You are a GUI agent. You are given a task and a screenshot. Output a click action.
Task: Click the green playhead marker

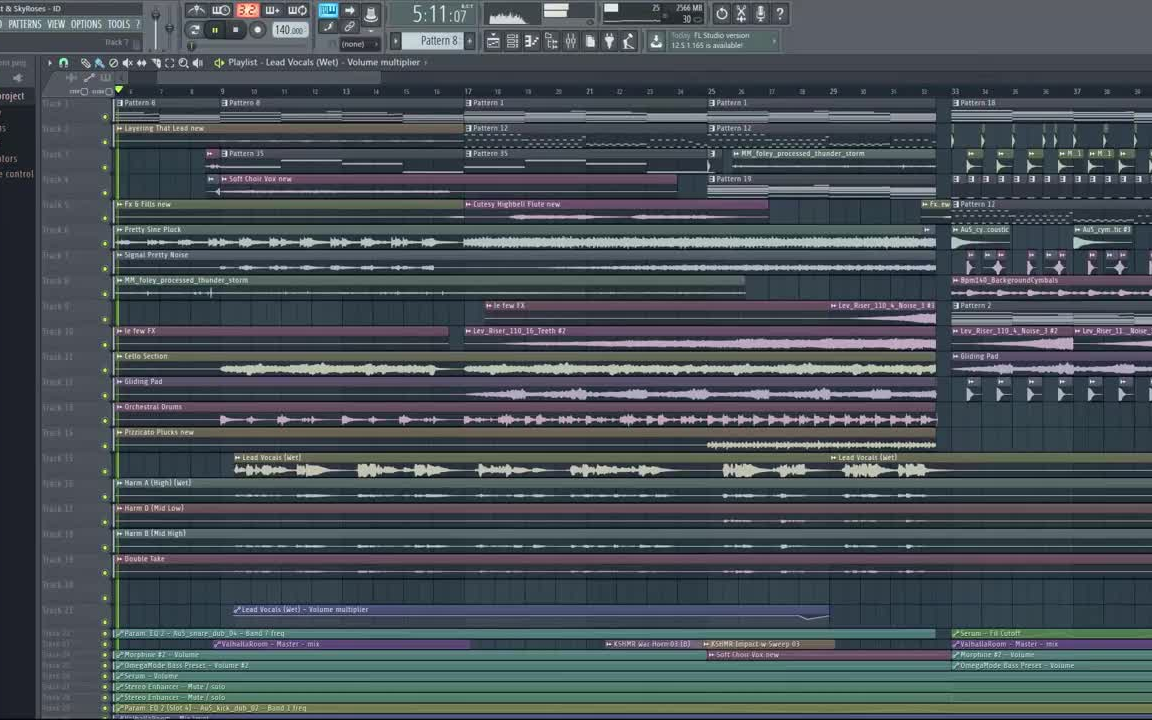[119, 90]
